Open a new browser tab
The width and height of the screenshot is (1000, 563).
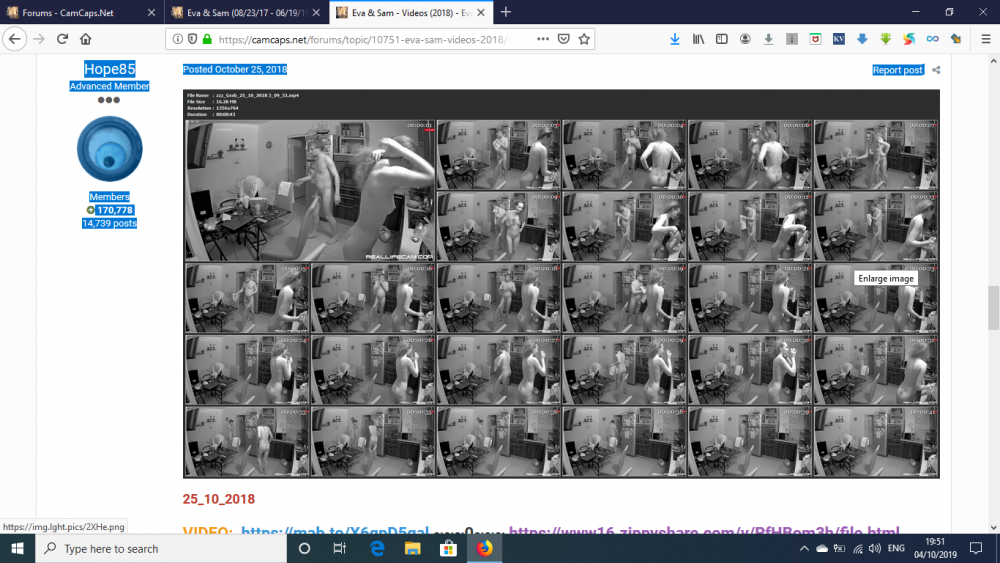tap(506, 12)
